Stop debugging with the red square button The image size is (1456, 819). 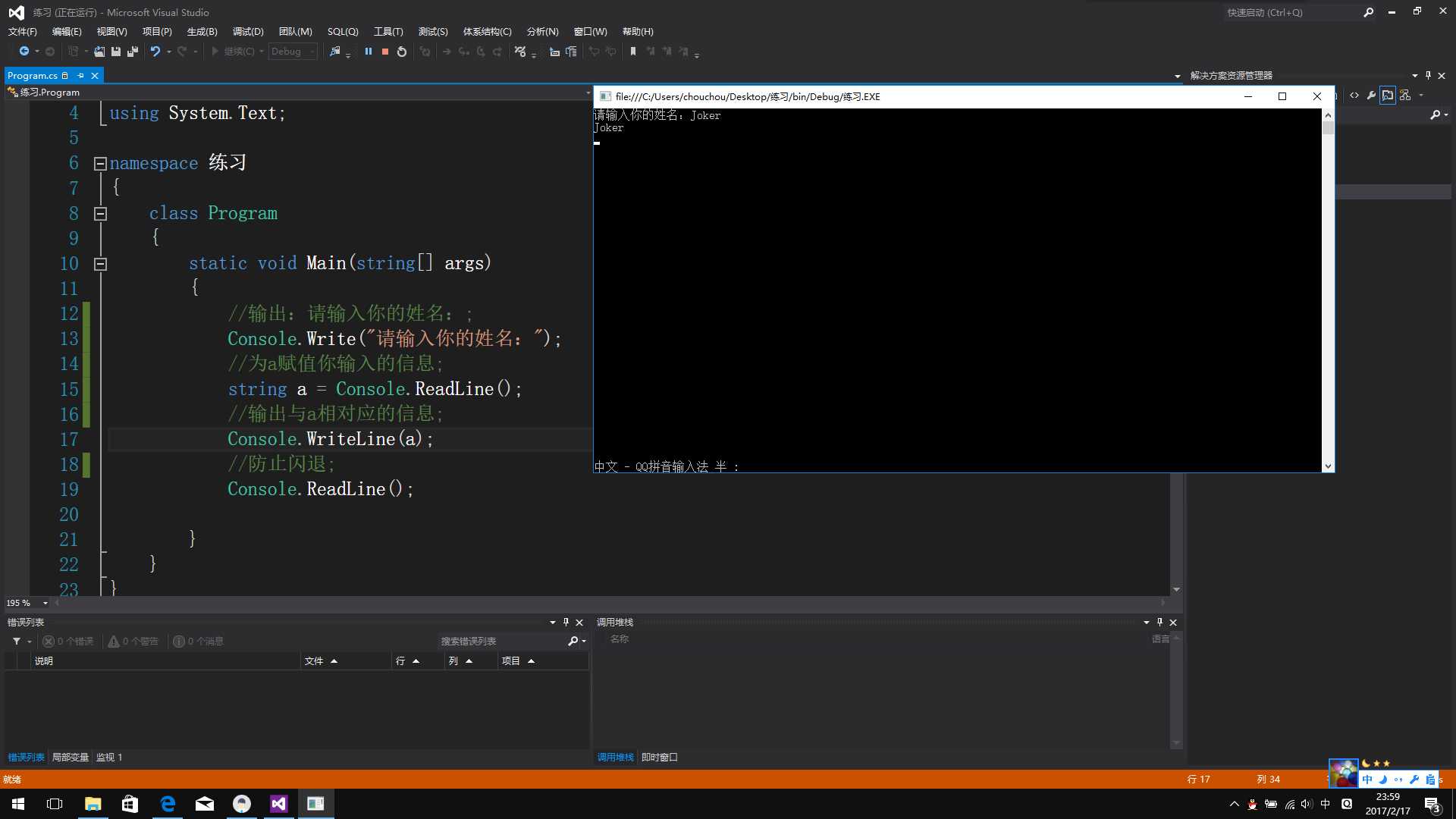(x=385, y=52)
